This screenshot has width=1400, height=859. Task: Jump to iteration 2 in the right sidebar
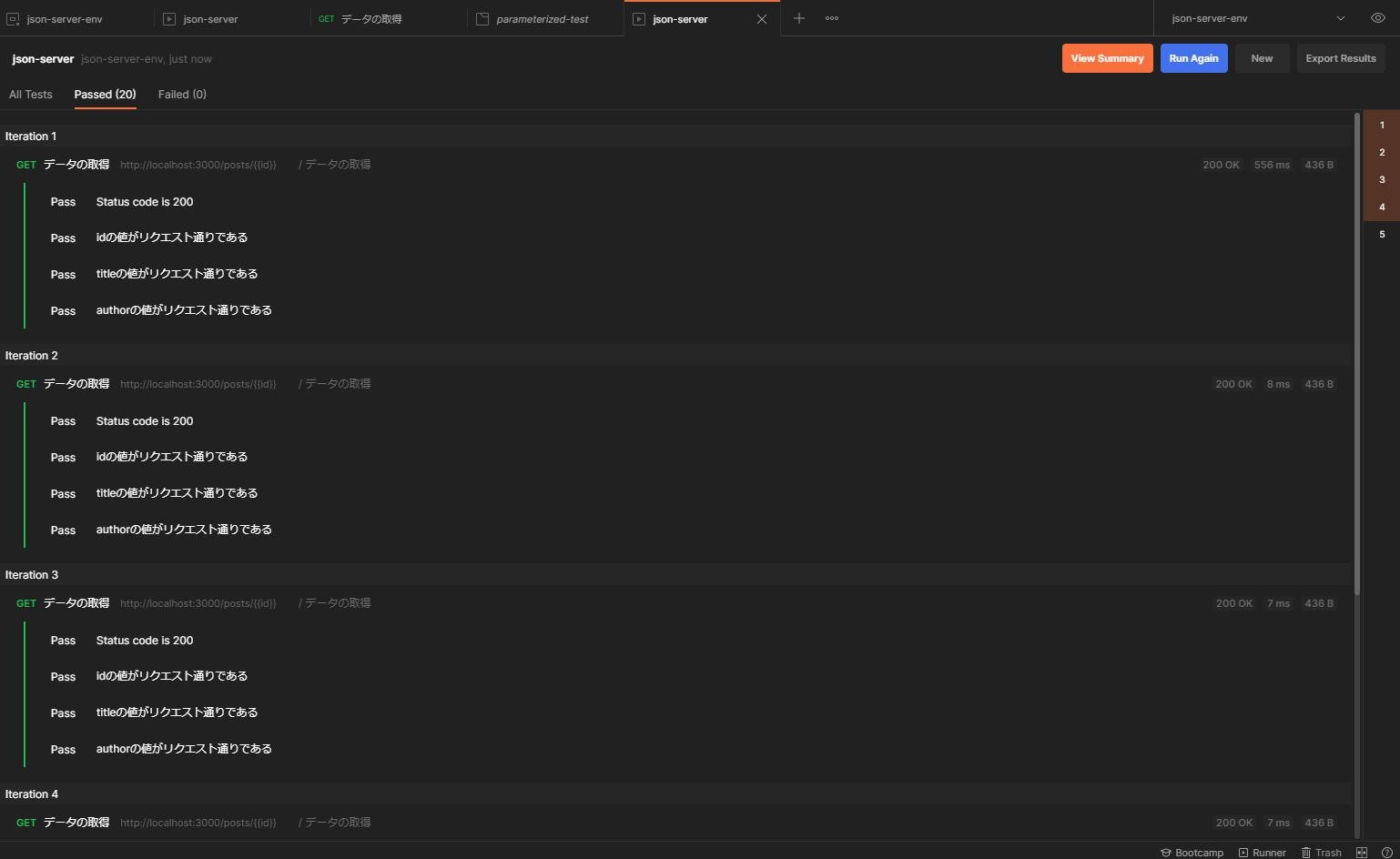[1382, 153]
